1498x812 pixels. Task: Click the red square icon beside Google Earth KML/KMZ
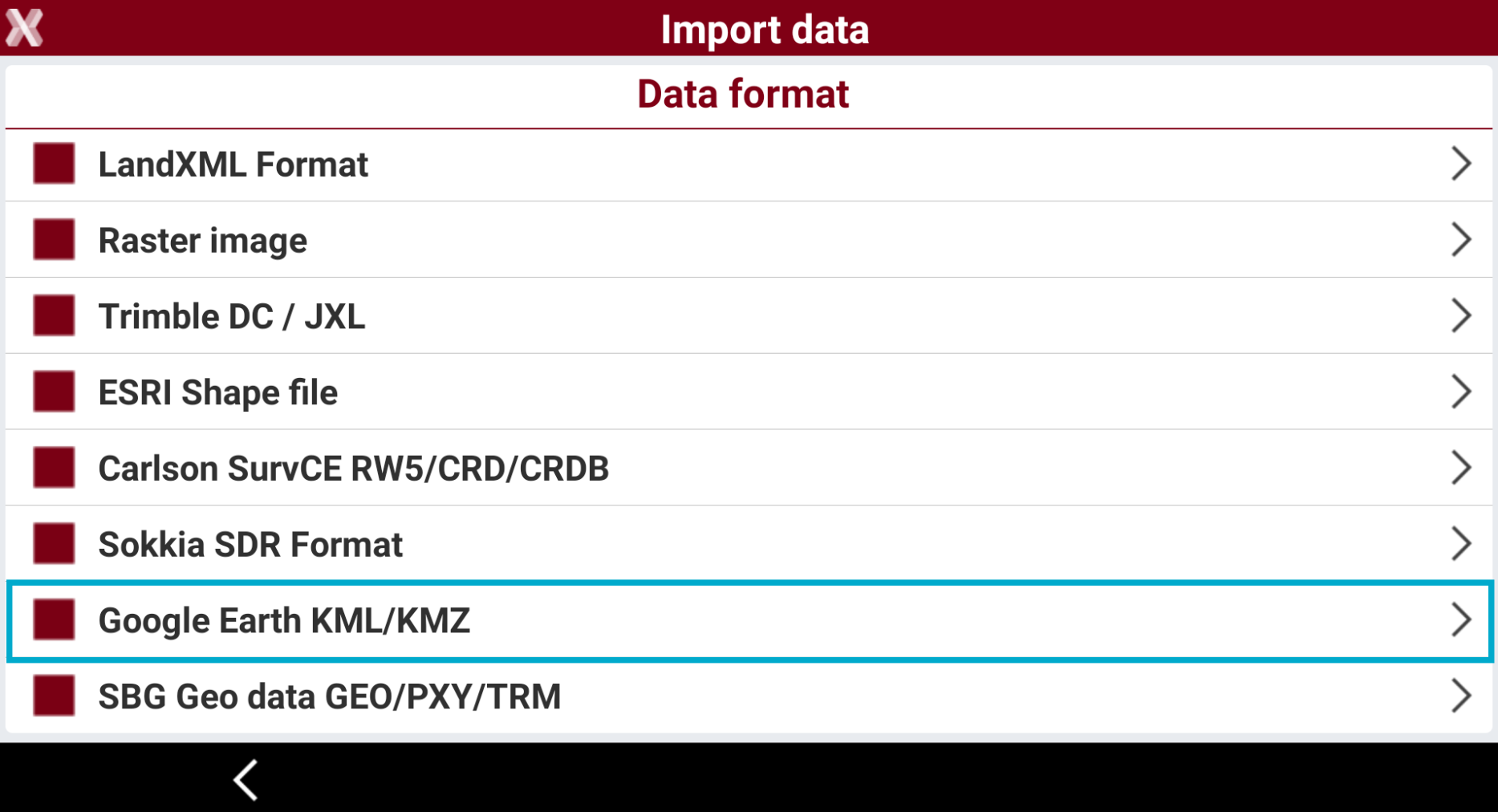pyautogui.click(x=54, y=619)
